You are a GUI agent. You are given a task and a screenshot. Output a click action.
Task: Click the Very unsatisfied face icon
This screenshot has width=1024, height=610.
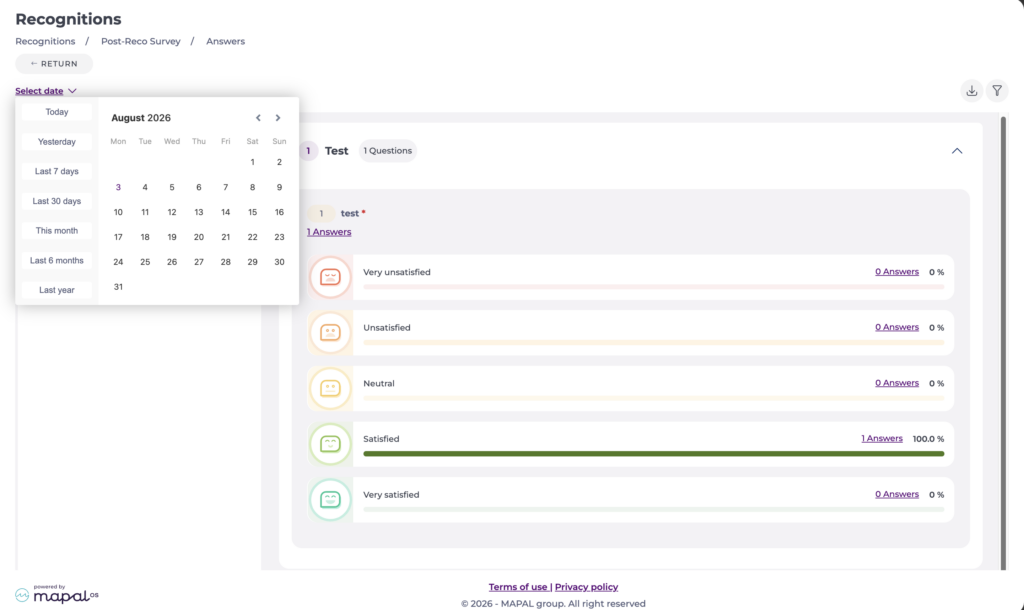[x=330, y=277]
